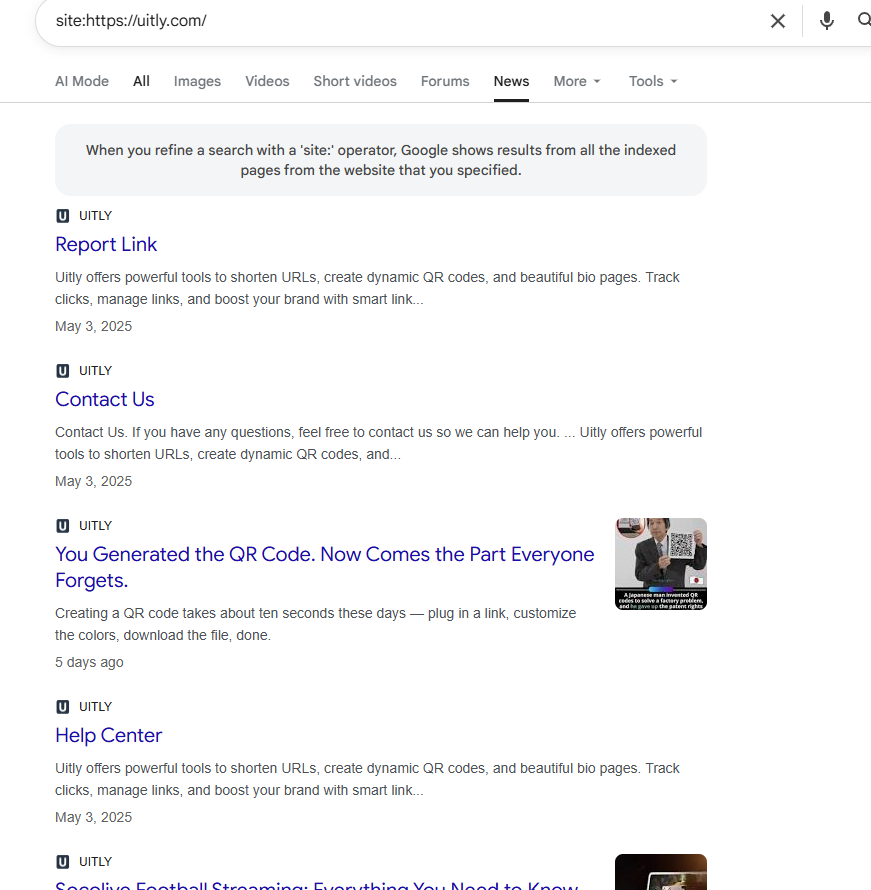Click the snippet starting 'Contact Us. If you have'
This screenshot has width=871, height=890.
coord(378,443)
